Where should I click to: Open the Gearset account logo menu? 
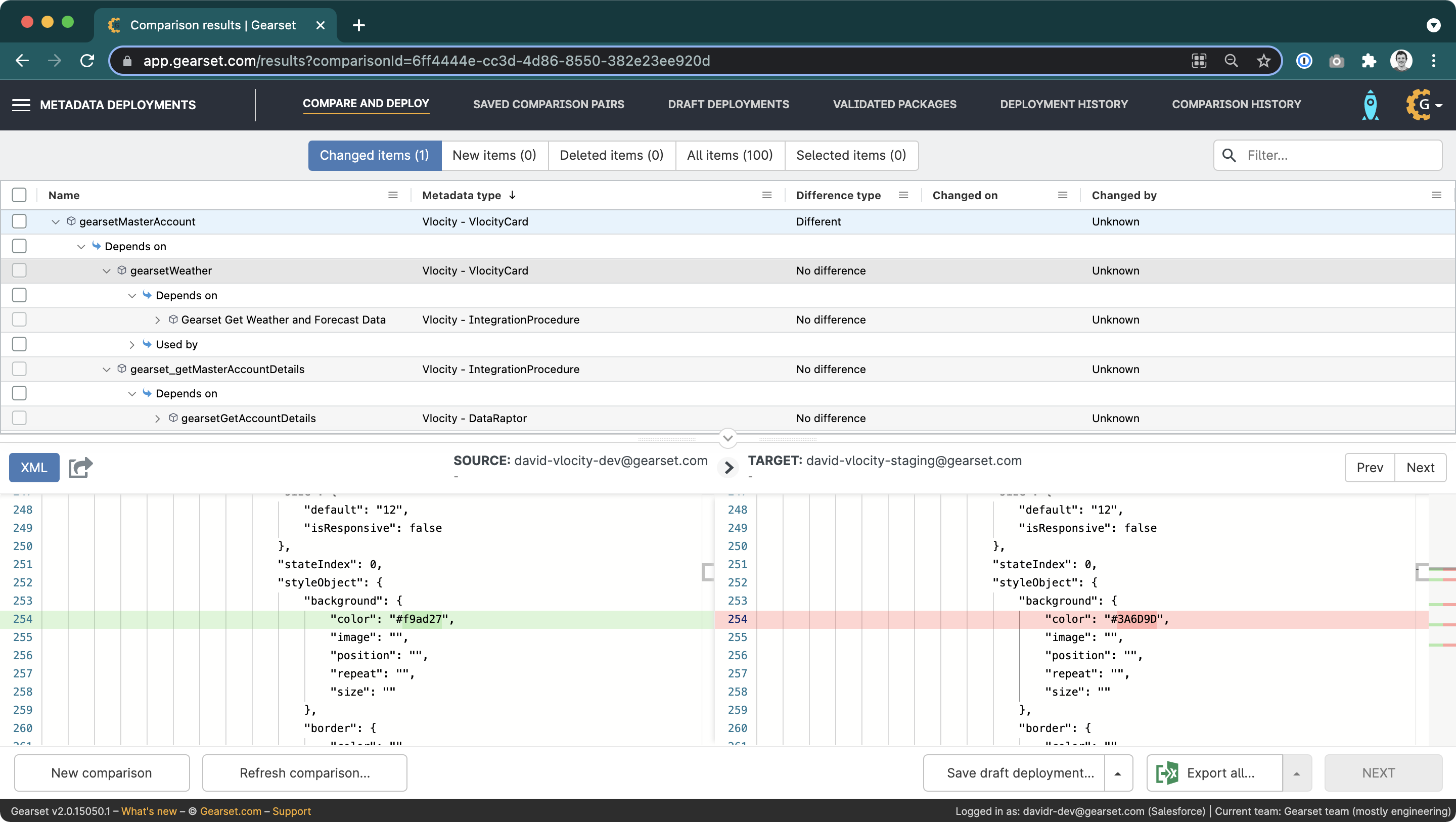1423,105
